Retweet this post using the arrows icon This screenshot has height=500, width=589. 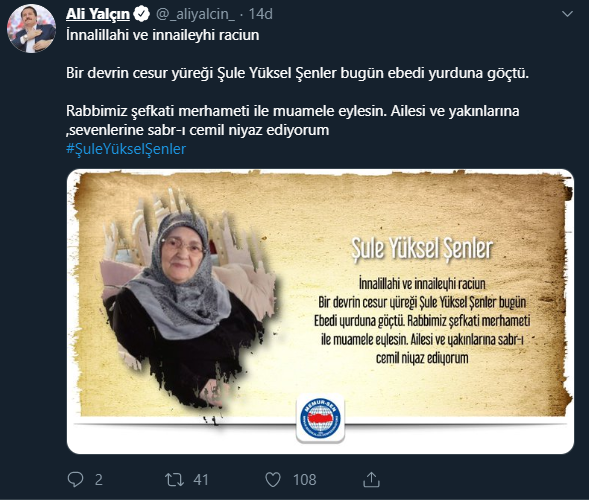click(x=174, y=480)
